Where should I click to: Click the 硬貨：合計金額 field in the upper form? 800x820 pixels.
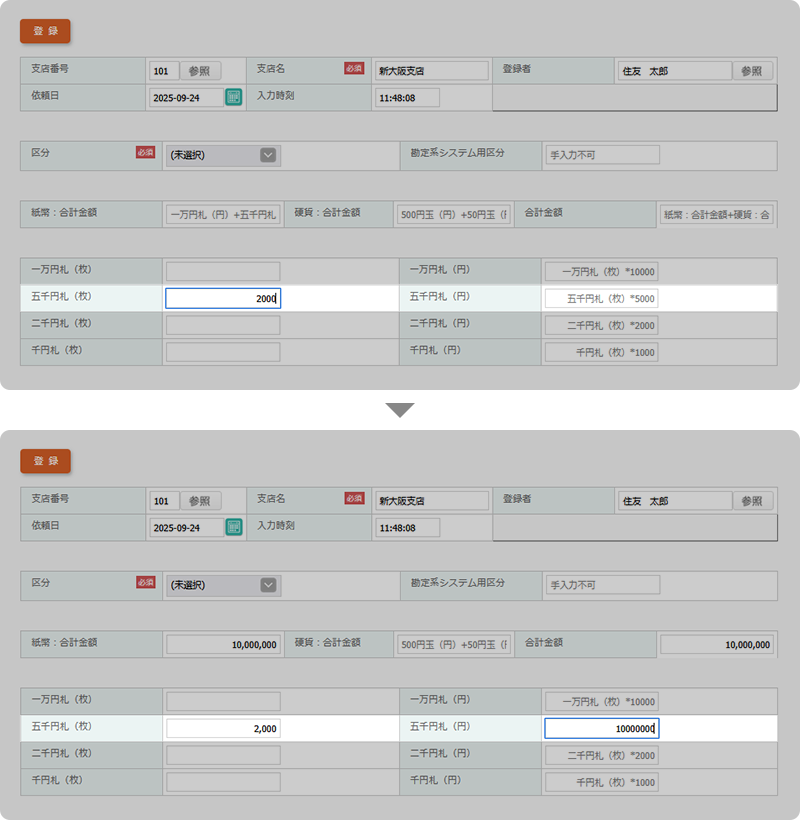(x=453, y=214)
